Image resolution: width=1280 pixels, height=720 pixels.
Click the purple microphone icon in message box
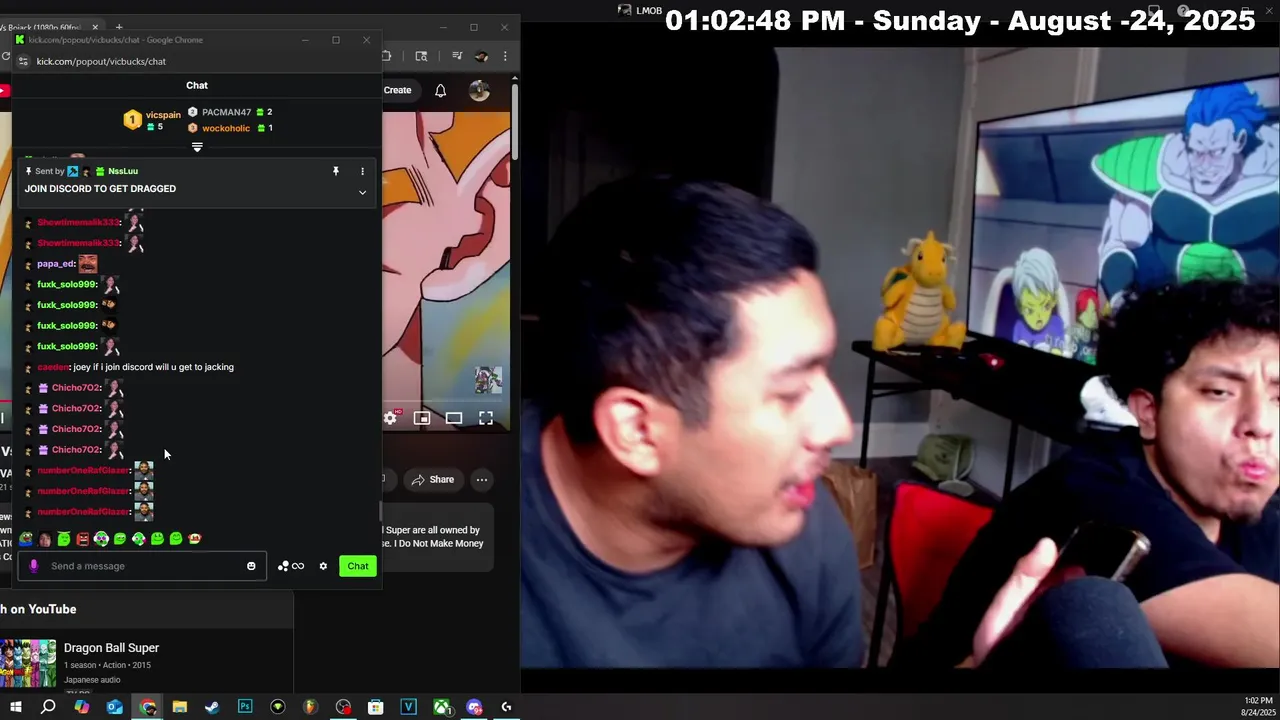[34, 566]
